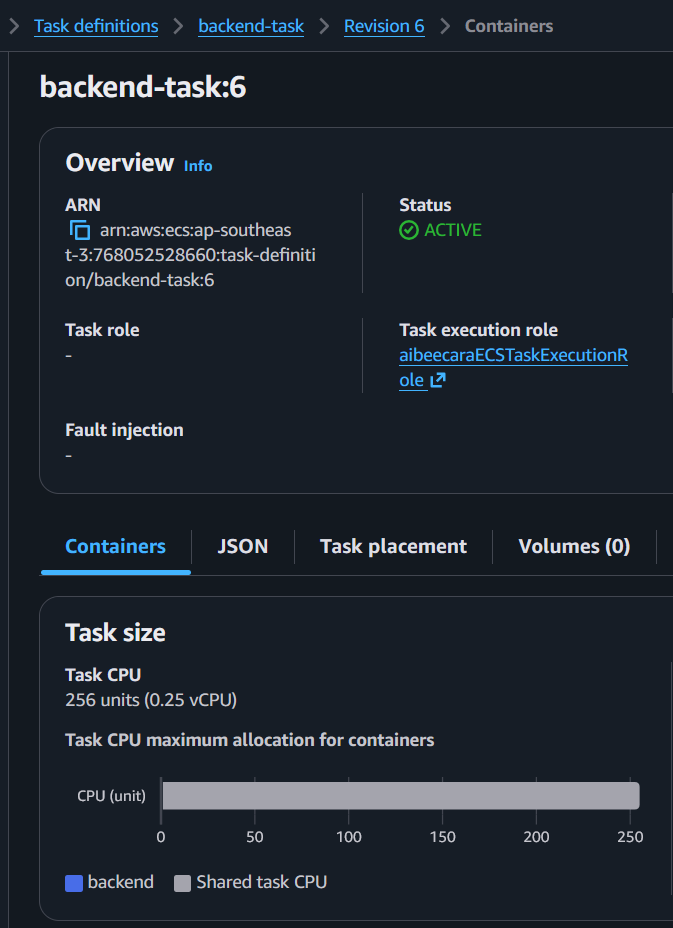
Task: Click the green ACTIVE status check icon
Action: click(x=408, y=230)
